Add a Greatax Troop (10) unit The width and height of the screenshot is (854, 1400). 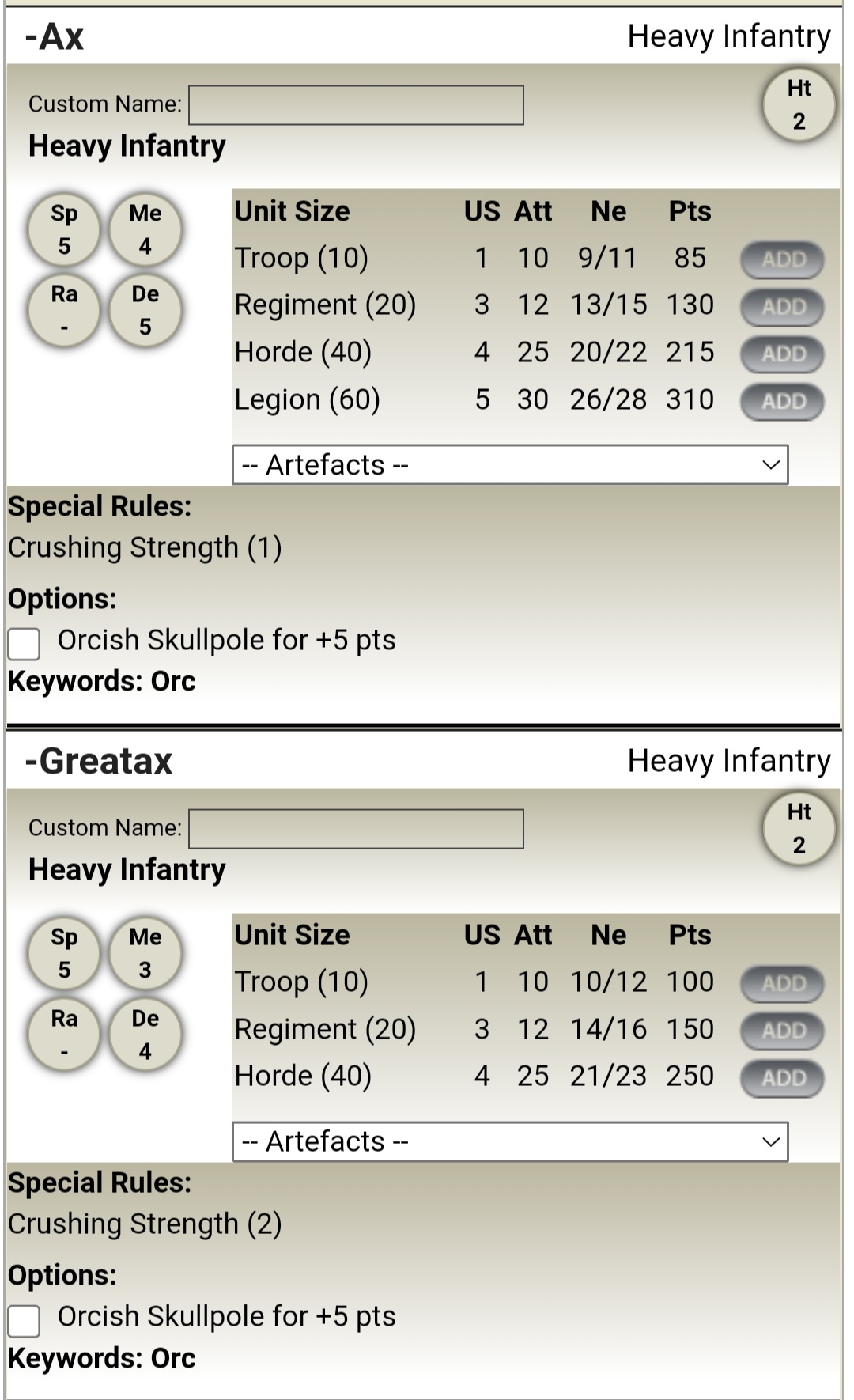[x=782, y=984]
